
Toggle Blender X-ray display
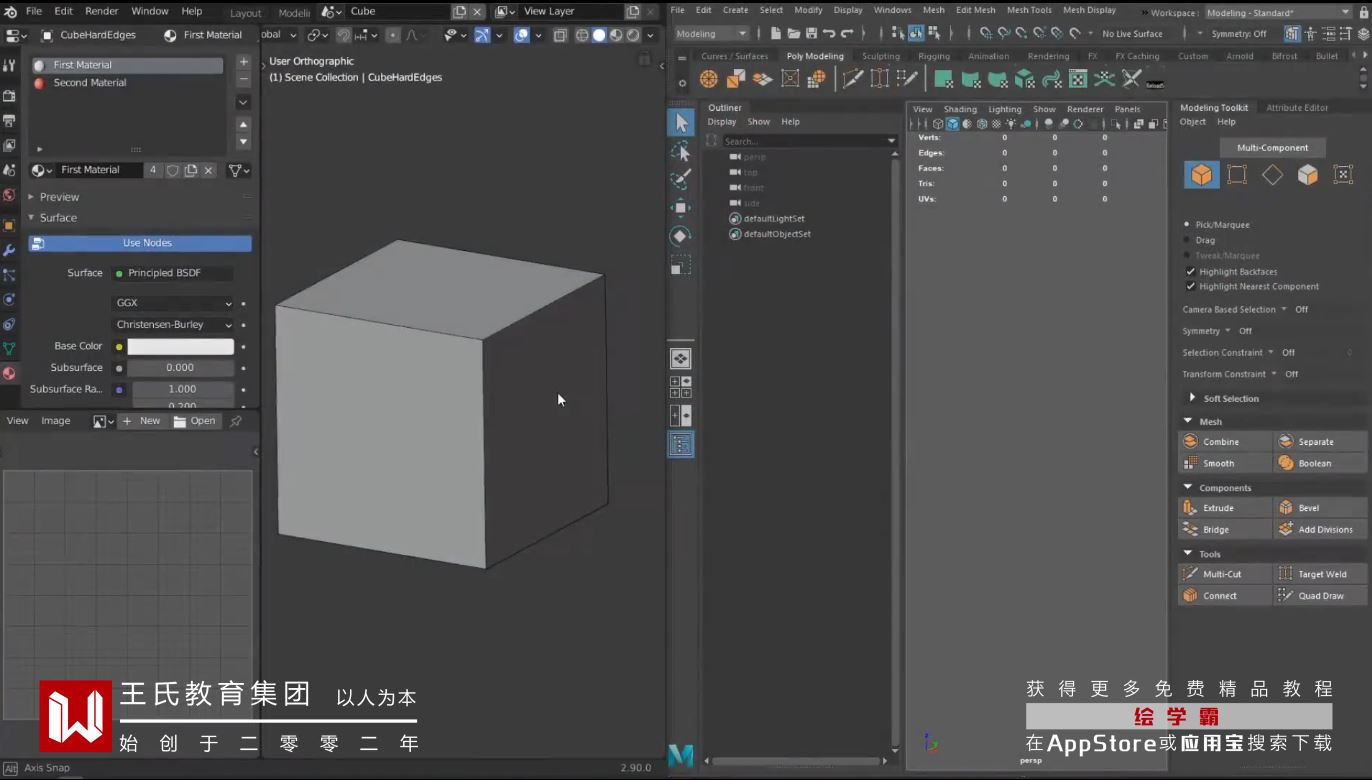point(560,35)
